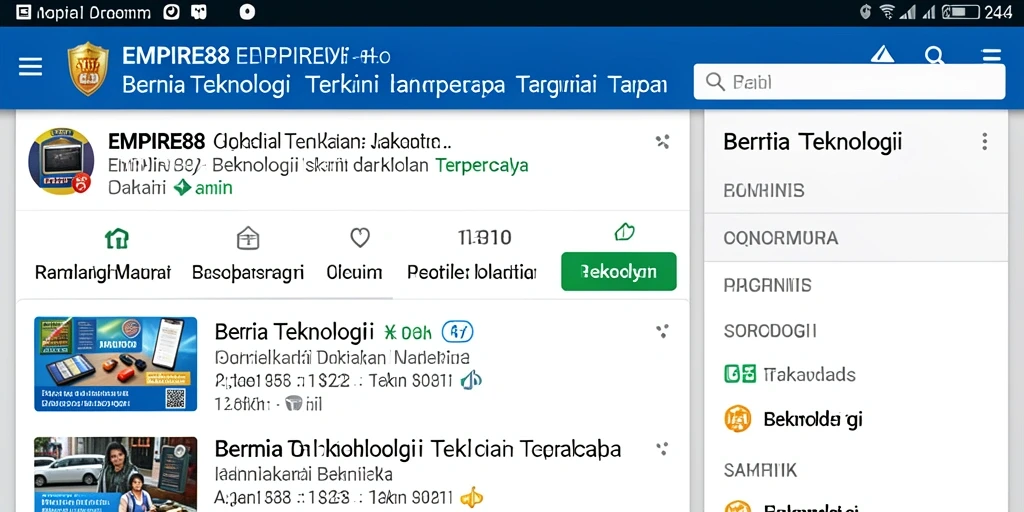Open the hamburger menu in blue header
The image size is (1024, 512).
pos(30,66)
